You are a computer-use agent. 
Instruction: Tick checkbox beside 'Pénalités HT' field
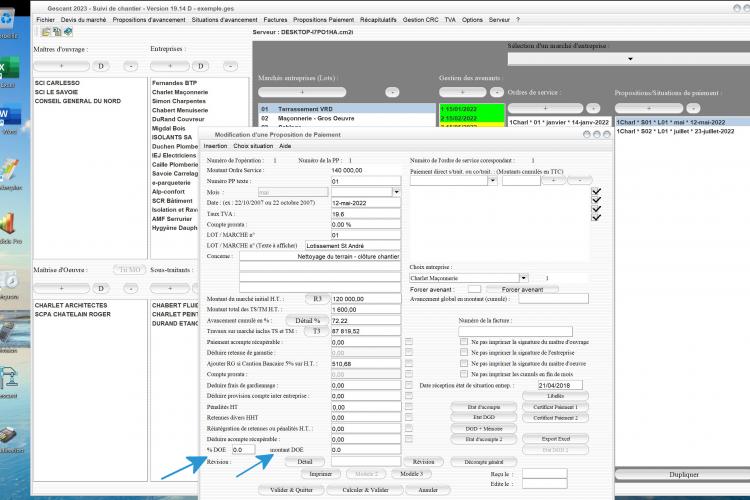[408, 406]
